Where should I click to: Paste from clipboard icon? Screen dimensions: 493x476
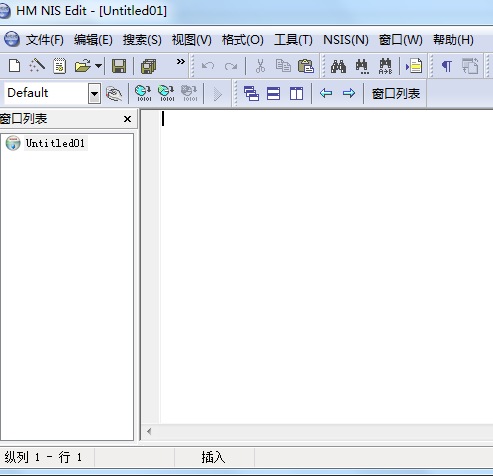306,66
